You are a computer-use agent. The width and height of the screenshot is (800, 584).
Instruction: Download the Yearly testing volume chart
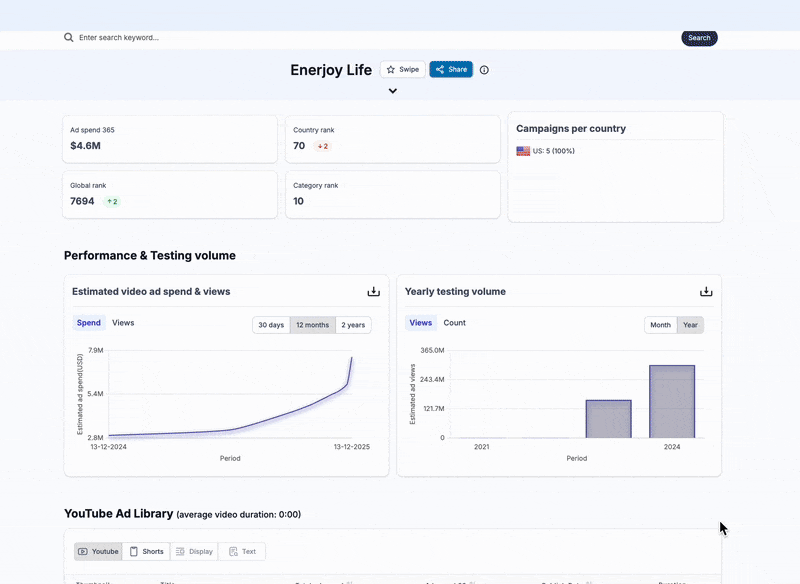point(705,292)
